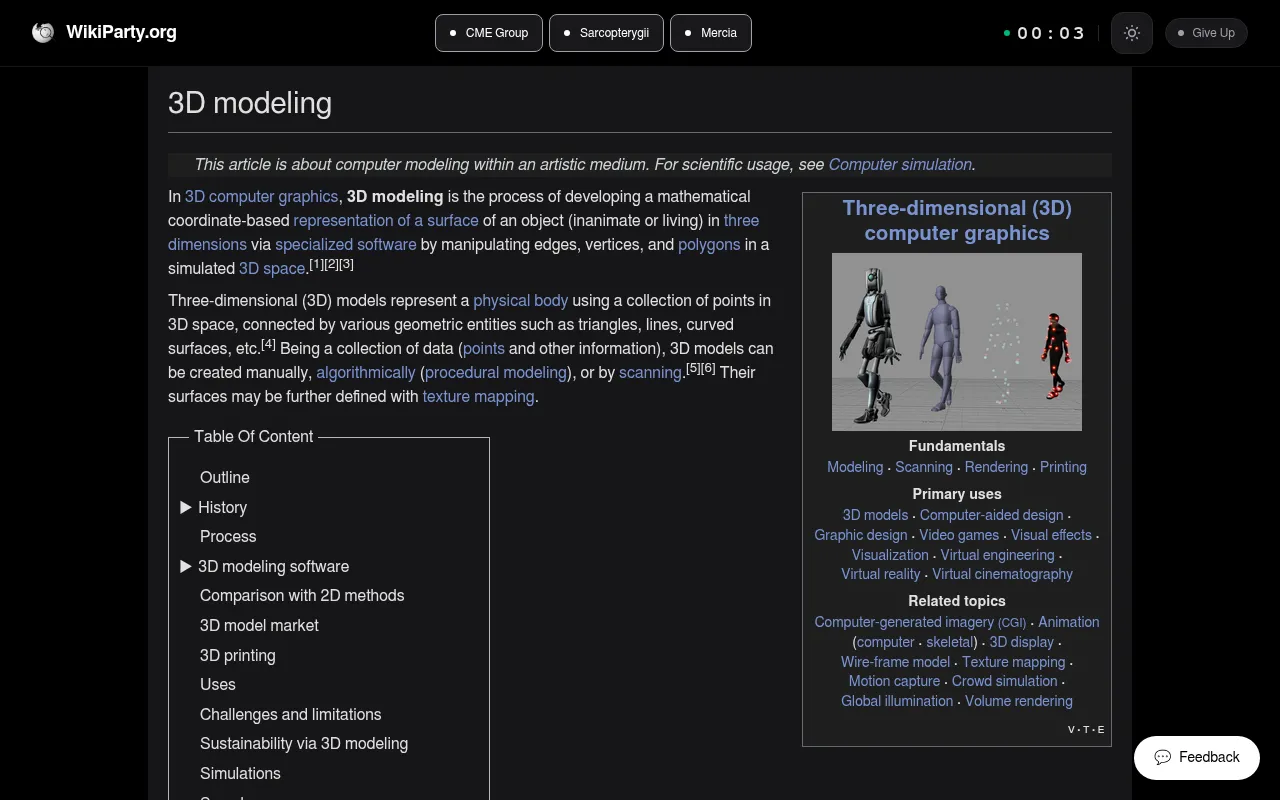Click the Motion capture link
Screen dimensions: 1280x800
coord(895,681)
